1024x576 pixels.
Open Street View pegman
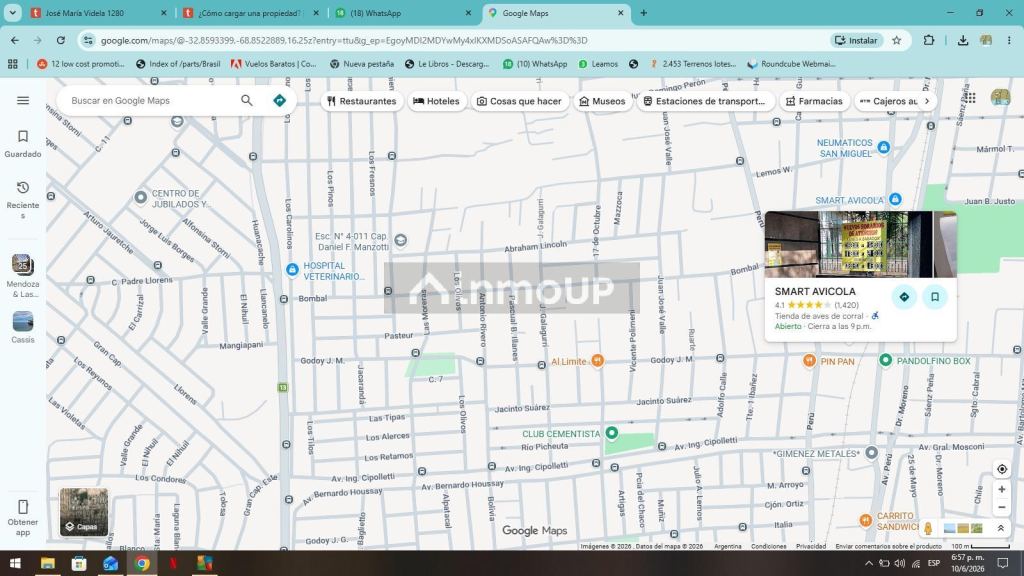[x=928, y=528]
